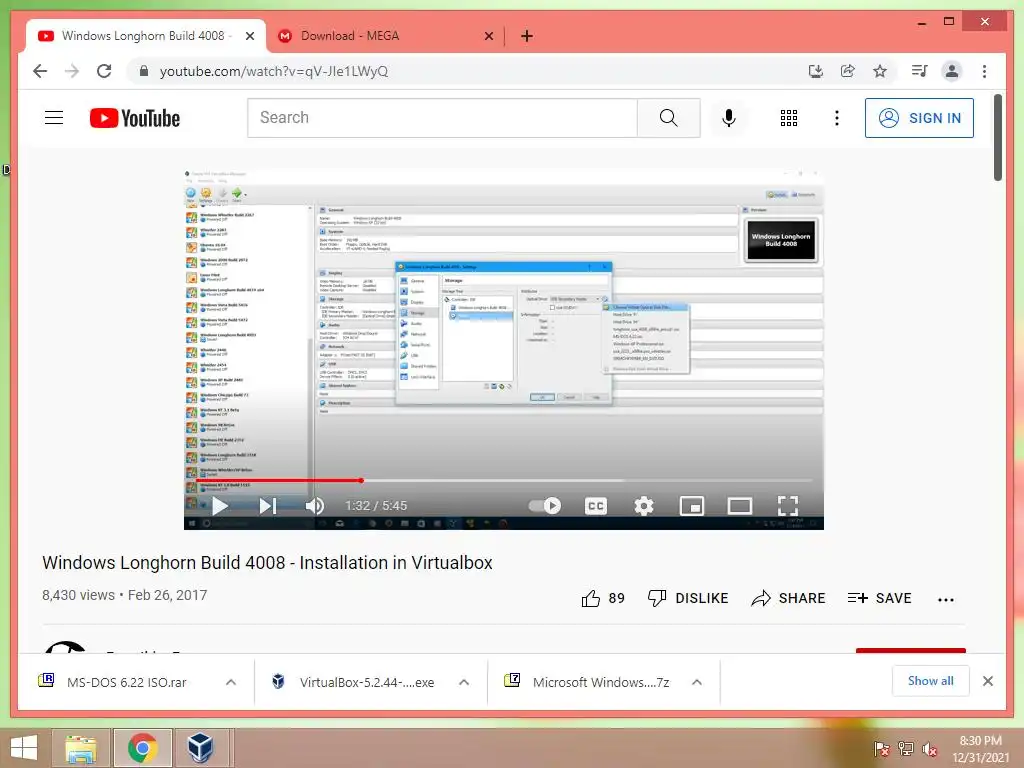Screen dimensions: 1024x768
Task: Save the video to a playlist
Action: tap(879, 598)
